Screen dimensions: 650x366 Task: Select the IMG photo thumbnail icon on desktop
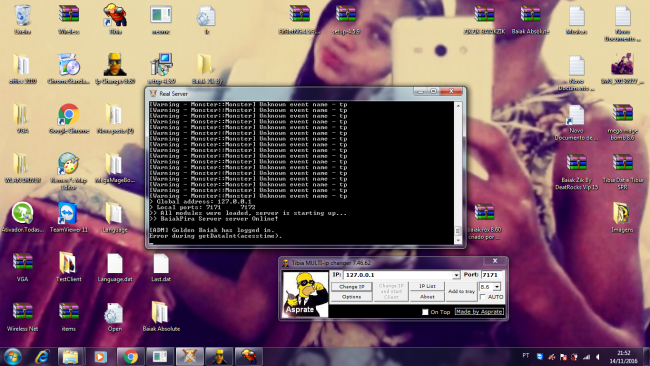(x=622, y=68)
